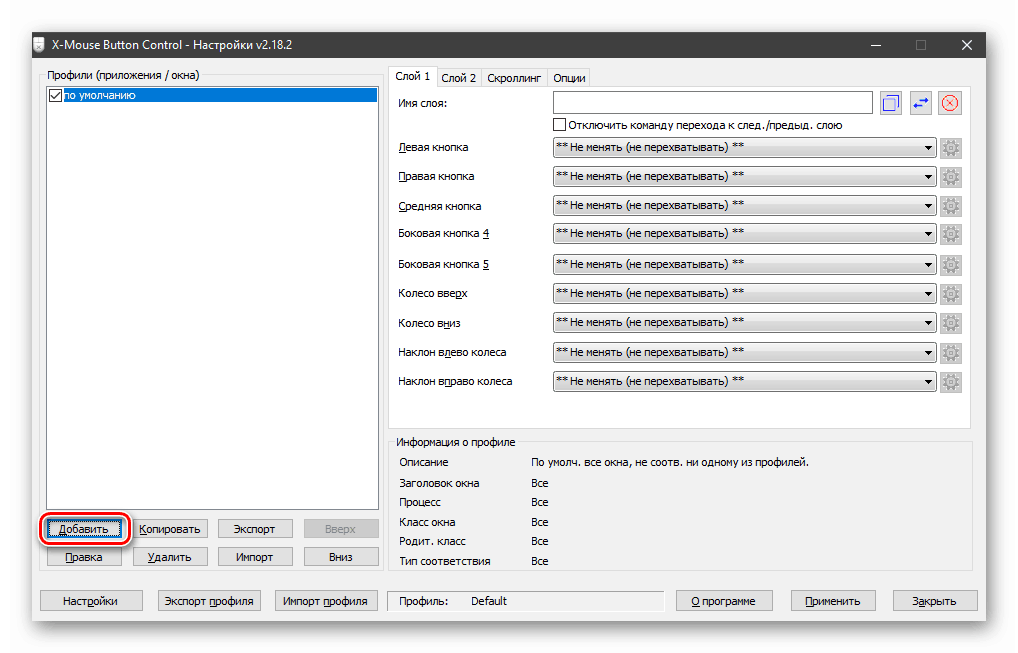This screenshot has height=653, width=1018.
Task: Minimize the X-Mouse Button Control window
Action: (x=876, y=45)
